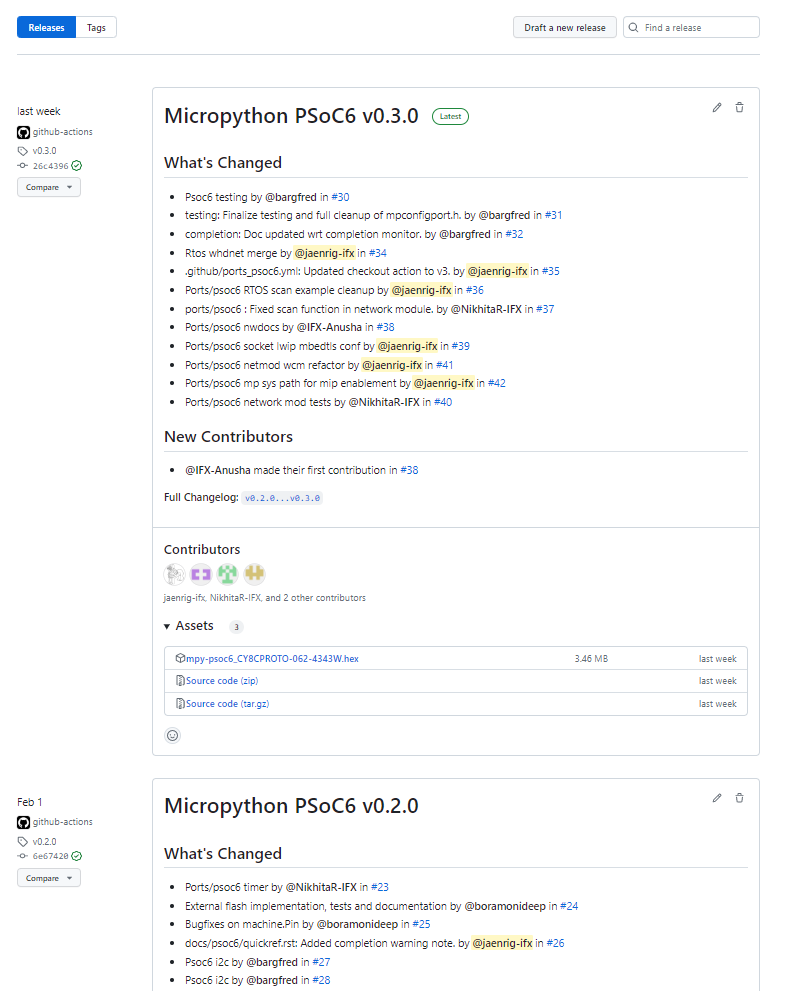
Task: Click the @IFX-Anusha mention under New Contributors
Action: [217, 470]
